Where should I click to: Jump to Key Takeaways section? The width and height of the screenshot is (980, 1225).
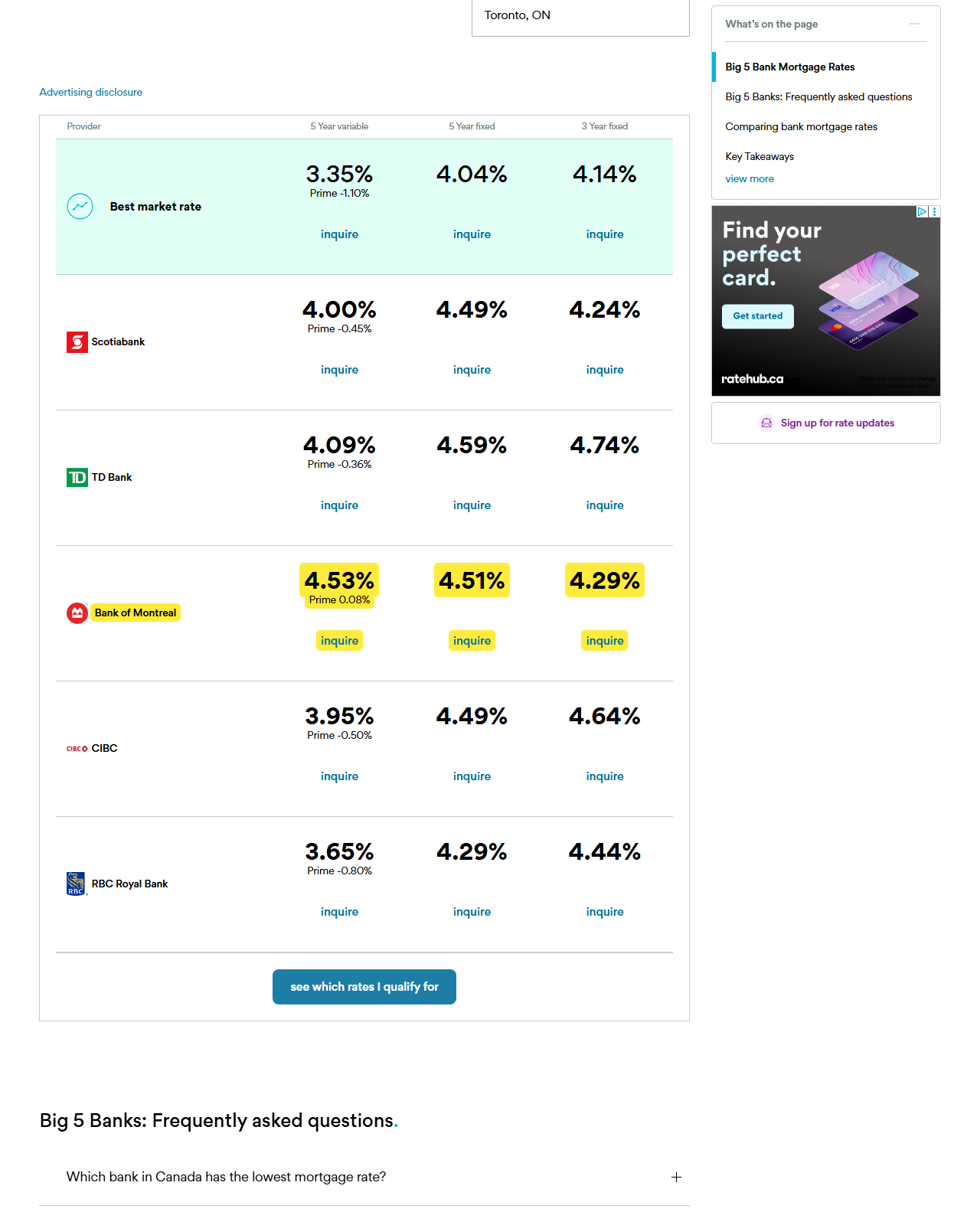coord(759,156)
